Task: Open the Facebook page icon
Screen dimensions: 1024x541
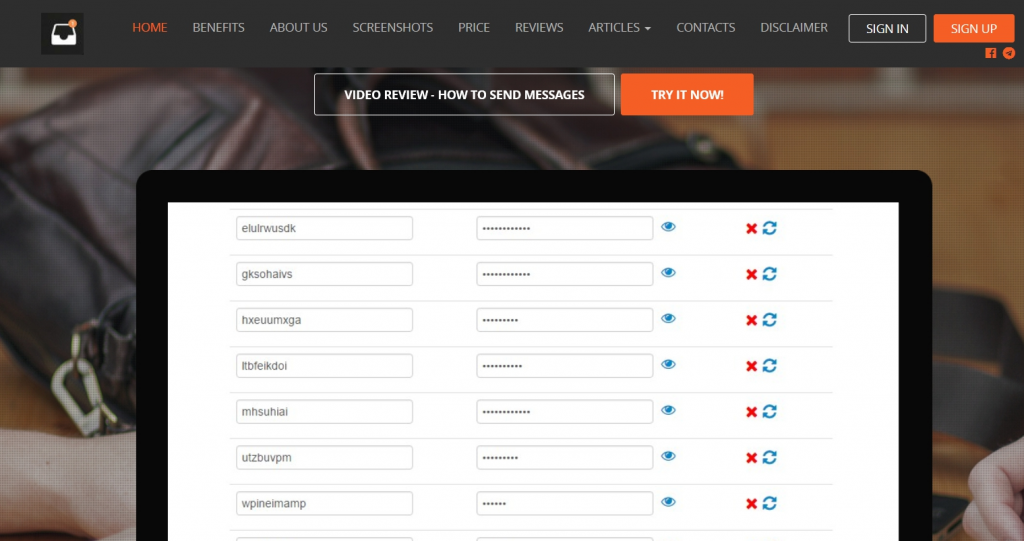Action: pyautogui.click(x=991, y=53)
